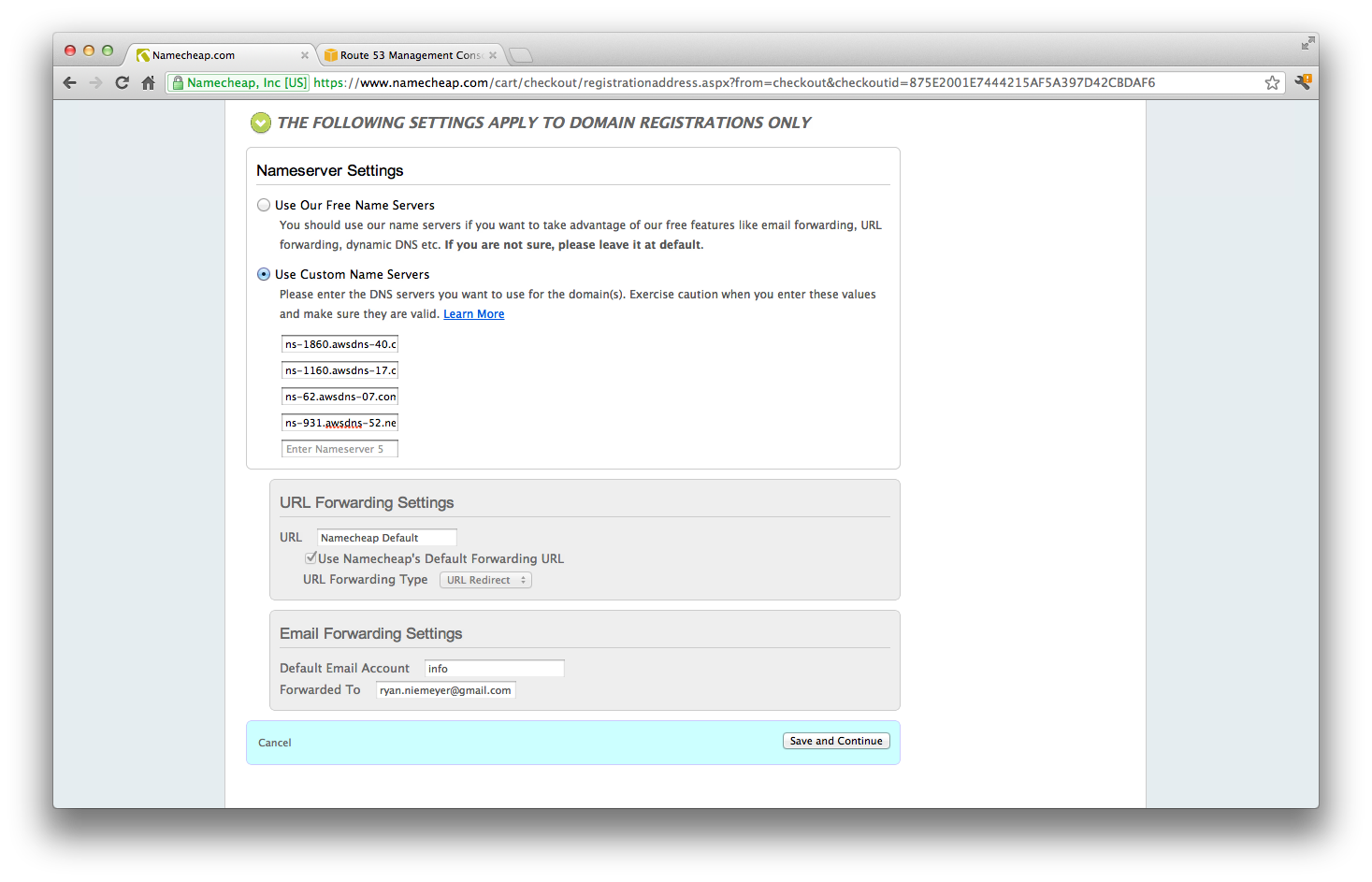
Task: Uncheck Use Namecheap's Default Forwarding URL
Action: 311,557
